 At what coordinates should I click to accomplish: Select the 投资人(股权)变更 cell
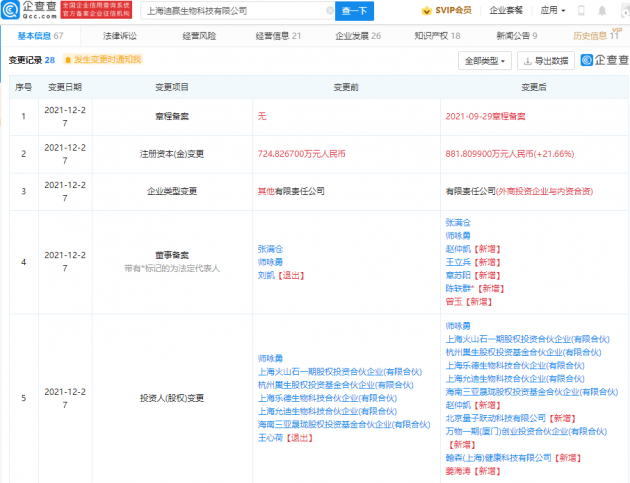(172, 398)
